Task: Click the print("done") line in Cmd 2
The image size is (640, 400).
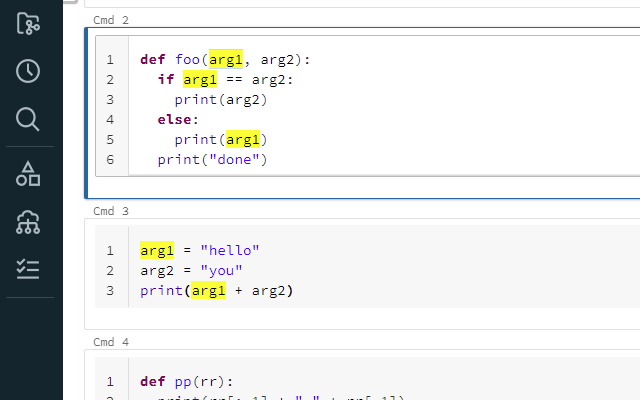Action: coord(212,160)
